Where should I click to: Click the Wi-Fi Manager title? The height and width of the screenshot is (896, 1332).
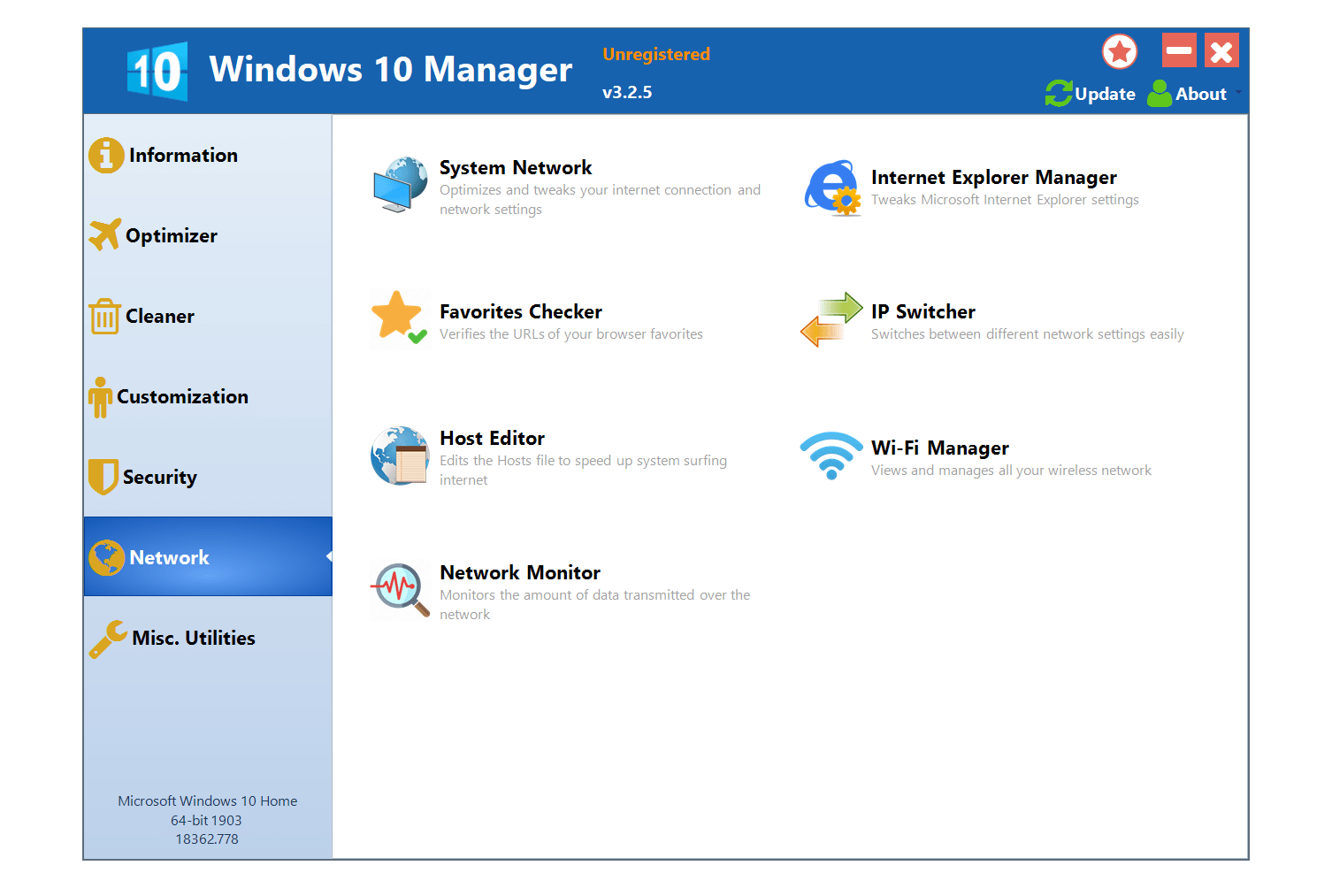coord(940,448)
